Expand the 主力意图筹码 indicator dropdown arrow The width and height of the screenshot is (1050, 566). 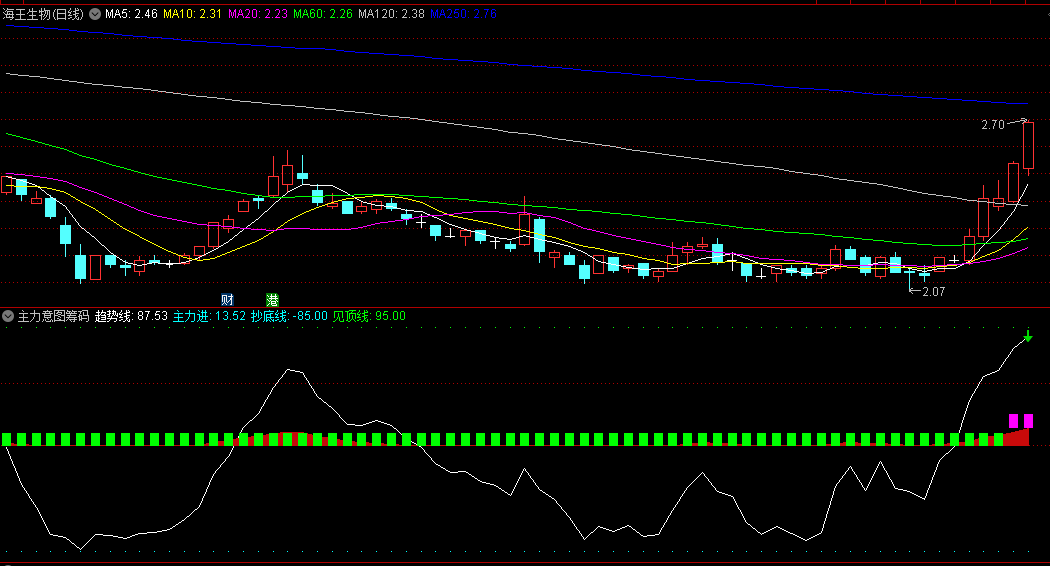pos(8,316)
